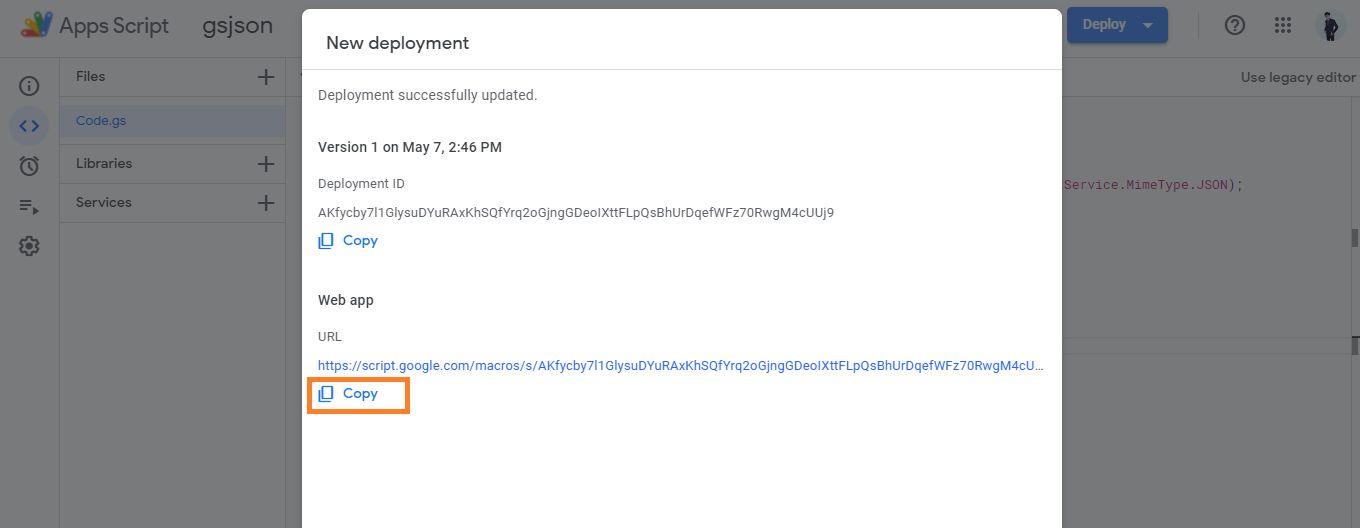
Task: Click the Libraries section label
Action: 104,163
